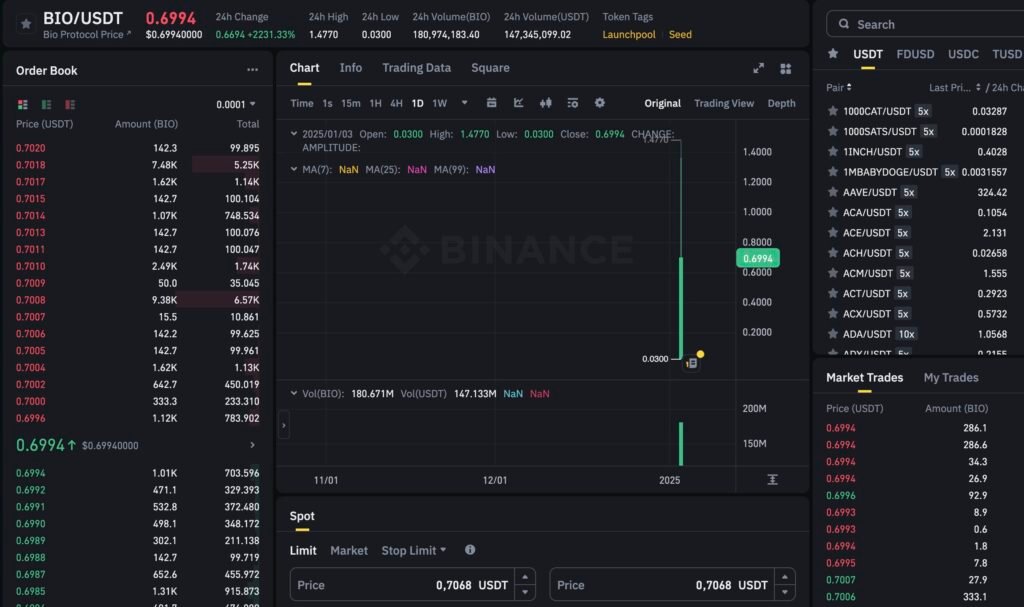Show both buy and sell orders view
1024x607 pixels.
coord(23,105)
